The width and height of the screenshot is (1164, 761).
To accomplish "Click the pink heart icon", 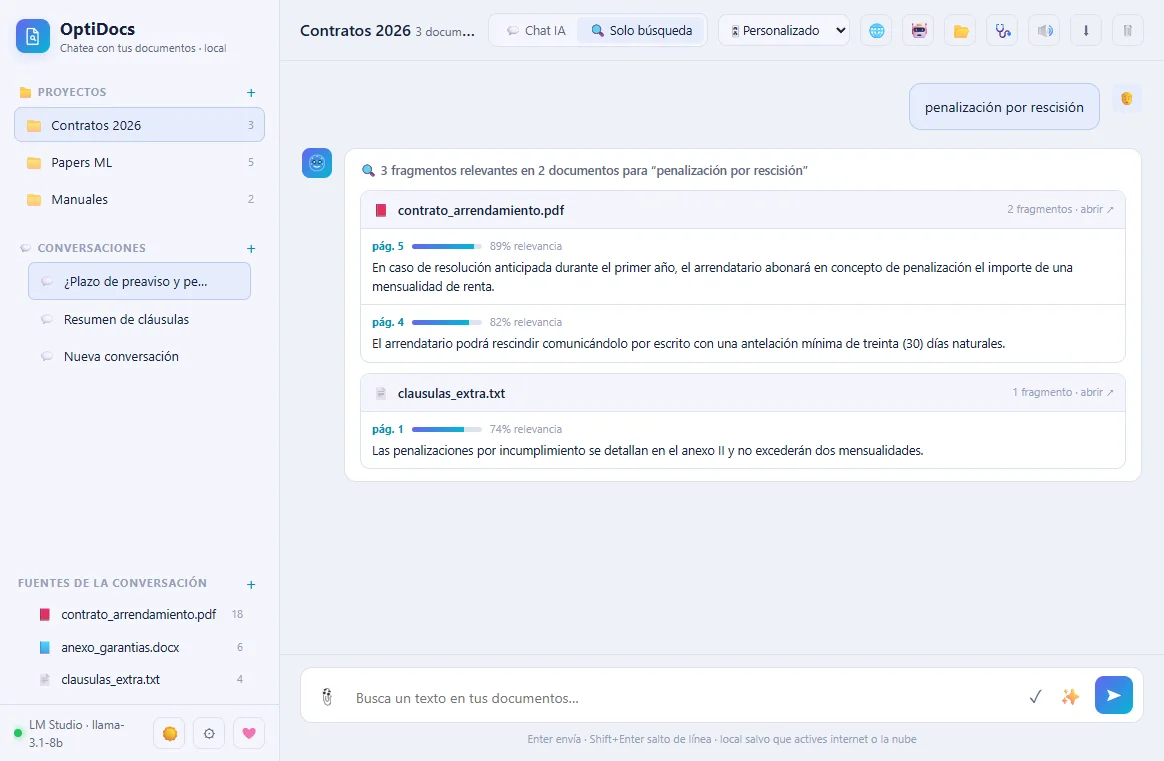I will (x=249, y=734).
